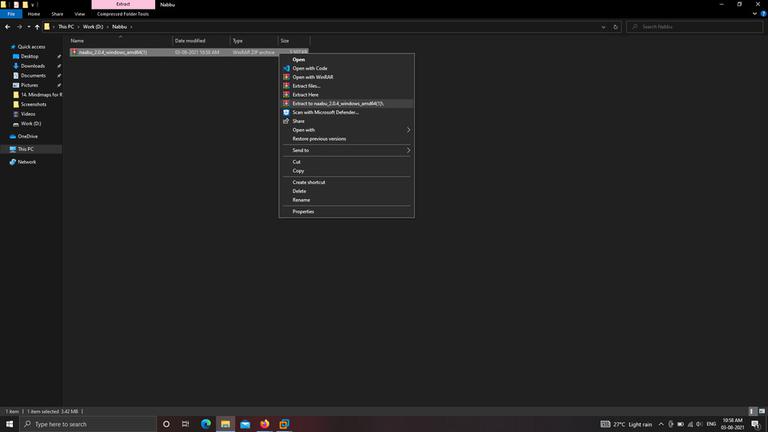Viewport: 768px width, 432px height.
Task: Open Mail app from taskbar
Action: (x=245, y=424)
